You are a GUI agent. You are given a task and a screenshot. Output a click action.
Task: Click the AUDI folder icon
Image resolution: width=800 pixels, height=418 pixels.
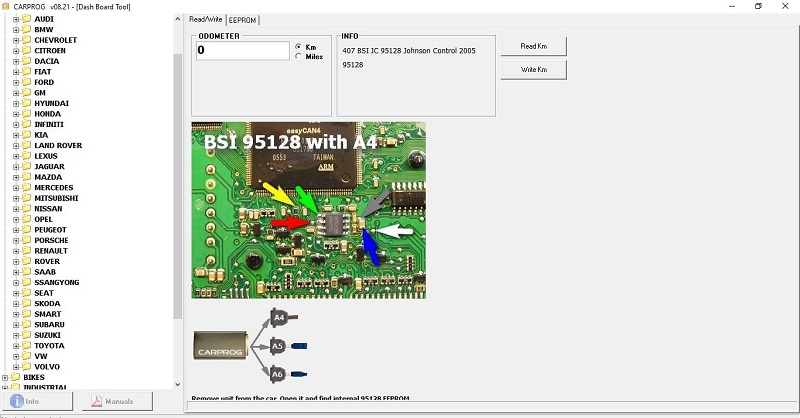pos(27,19)
